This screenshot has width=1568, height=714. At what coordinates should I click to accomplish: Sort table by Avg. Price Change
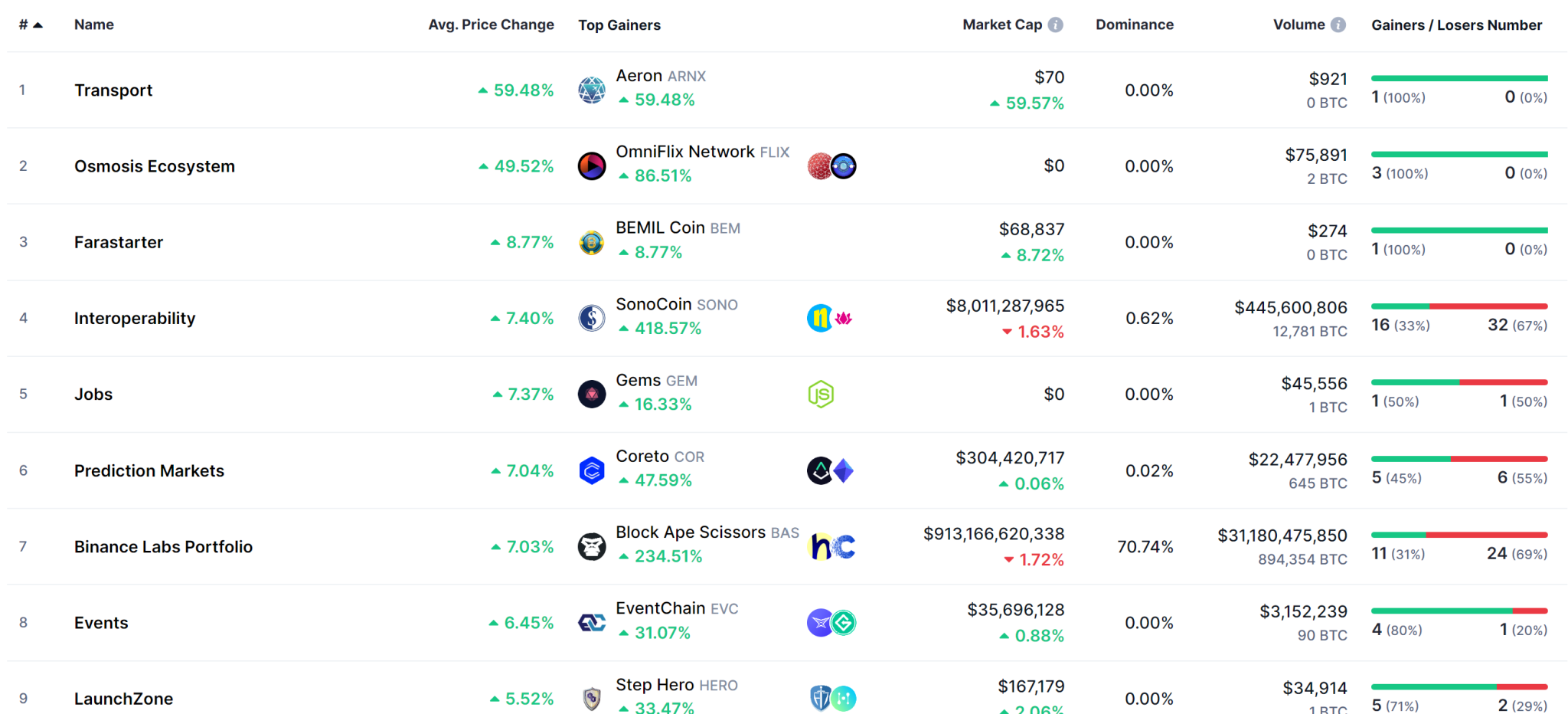(491, 25)
